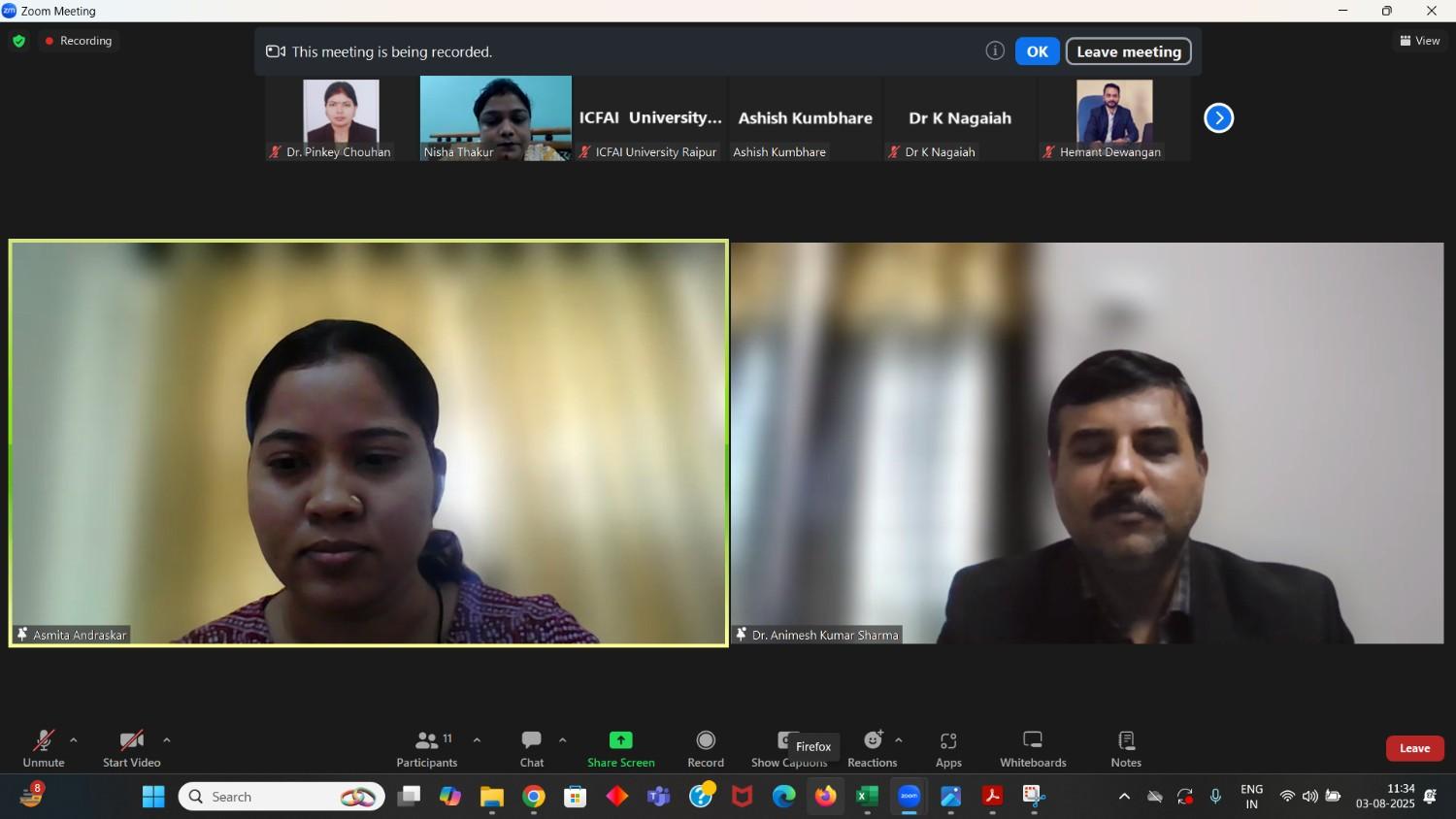Open video options arrow beside Start Video
Image resolution: width=1456 pixels, height=819 pixels.
167,740
